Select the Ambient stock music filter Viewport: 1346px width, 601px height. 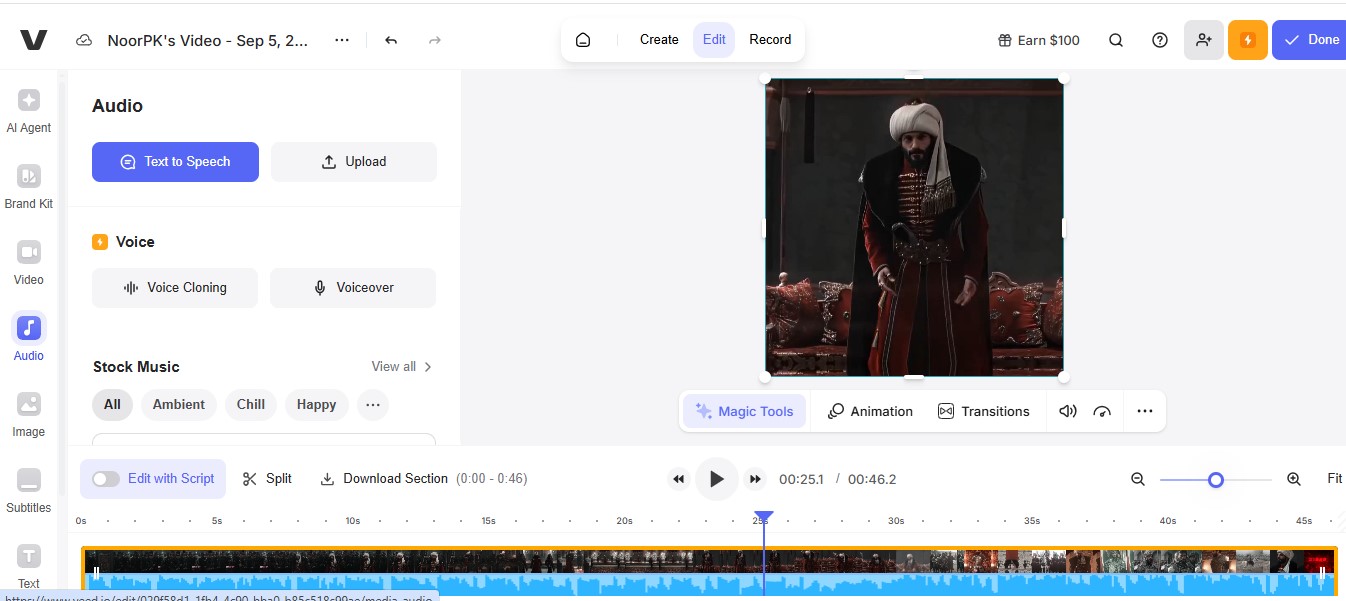pos(178,404)
